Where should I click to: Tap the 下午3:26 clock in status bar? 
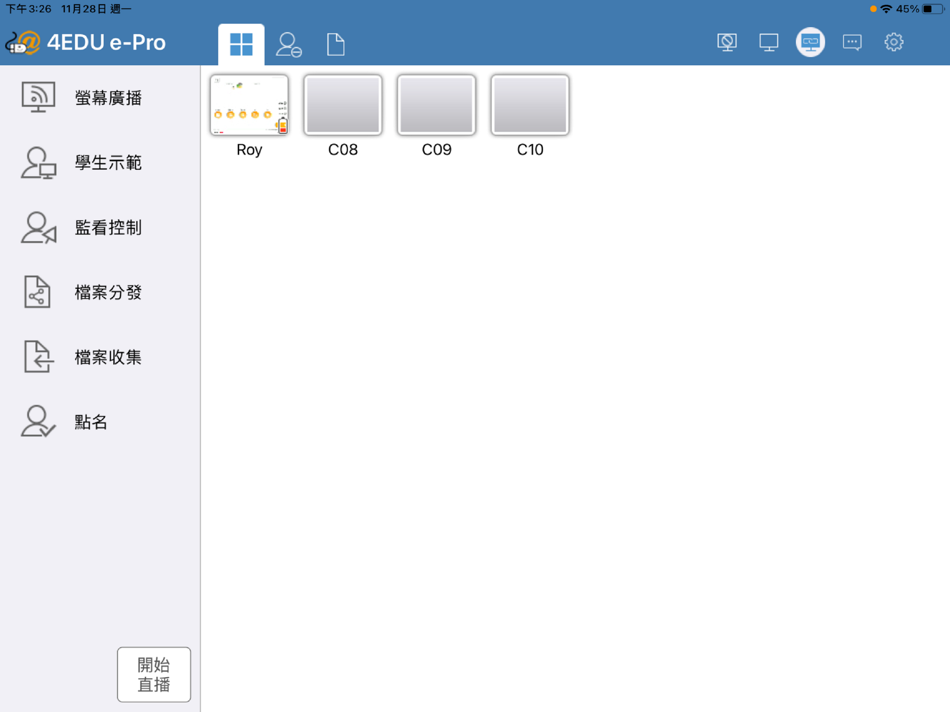click(x=28, y=9)
